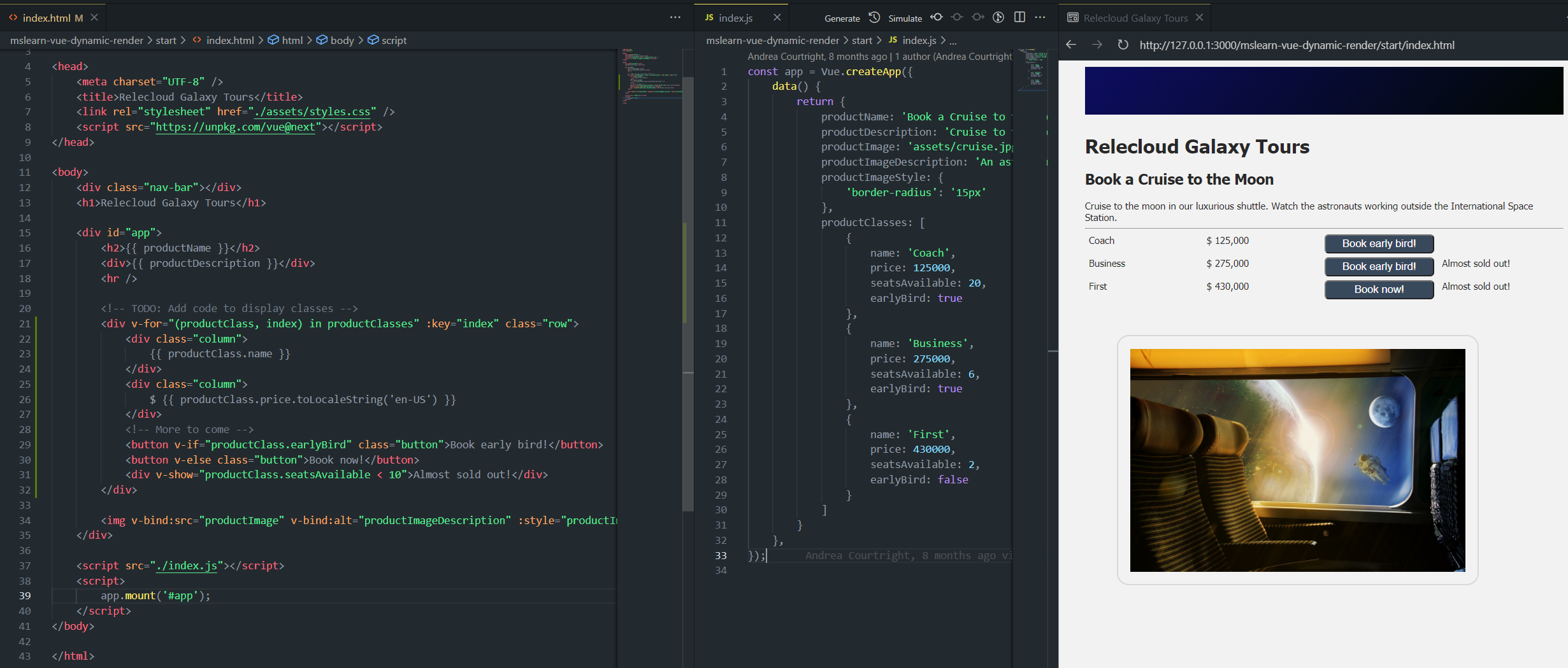
Task: Click line number 33 in index.js gutter
Action: point(721,555)
